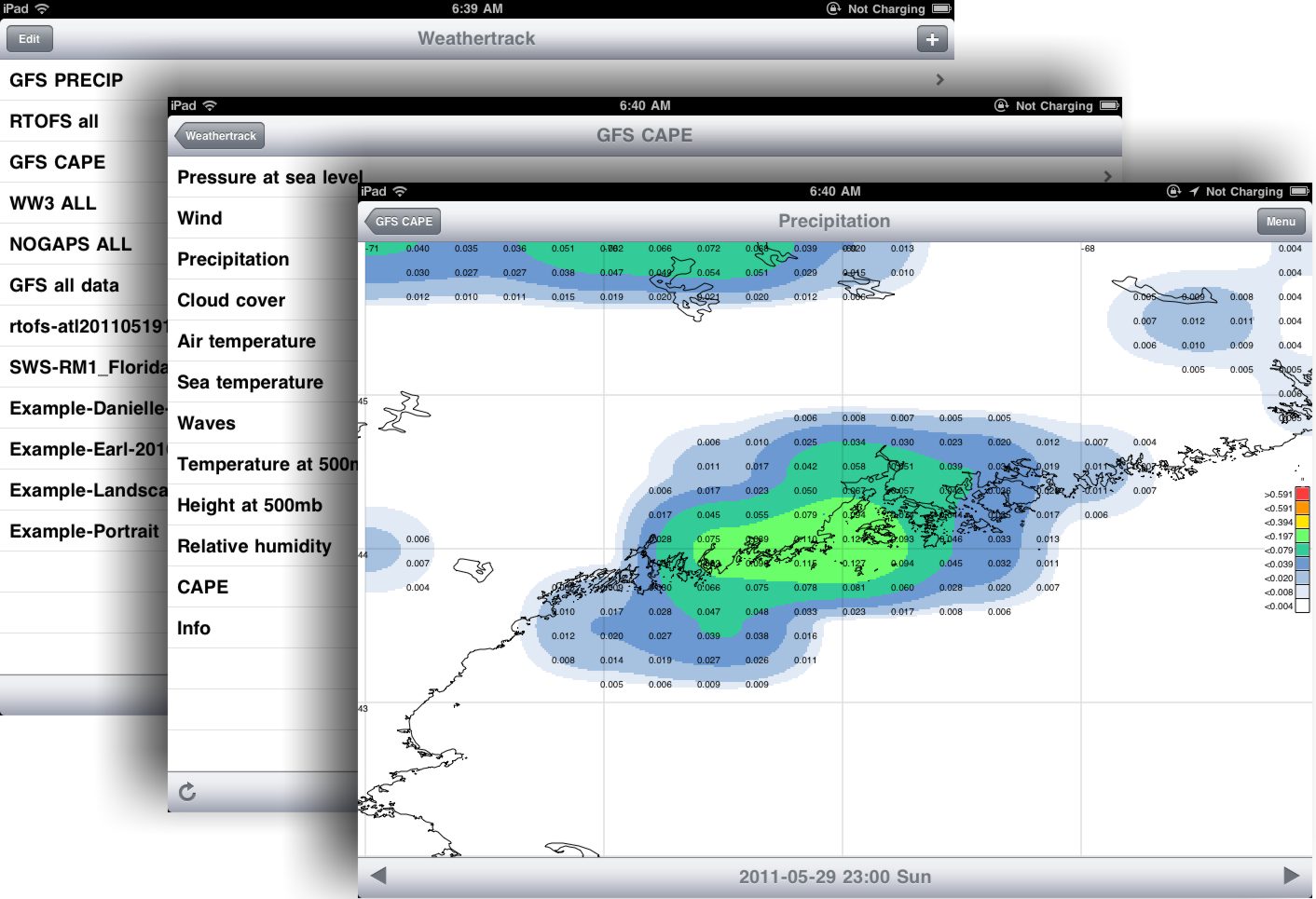The width and height of the screenshot is (1316, 899).
Task: Click battery icon in Weathertrack window status bar
Action: click(x=941, y=8)
